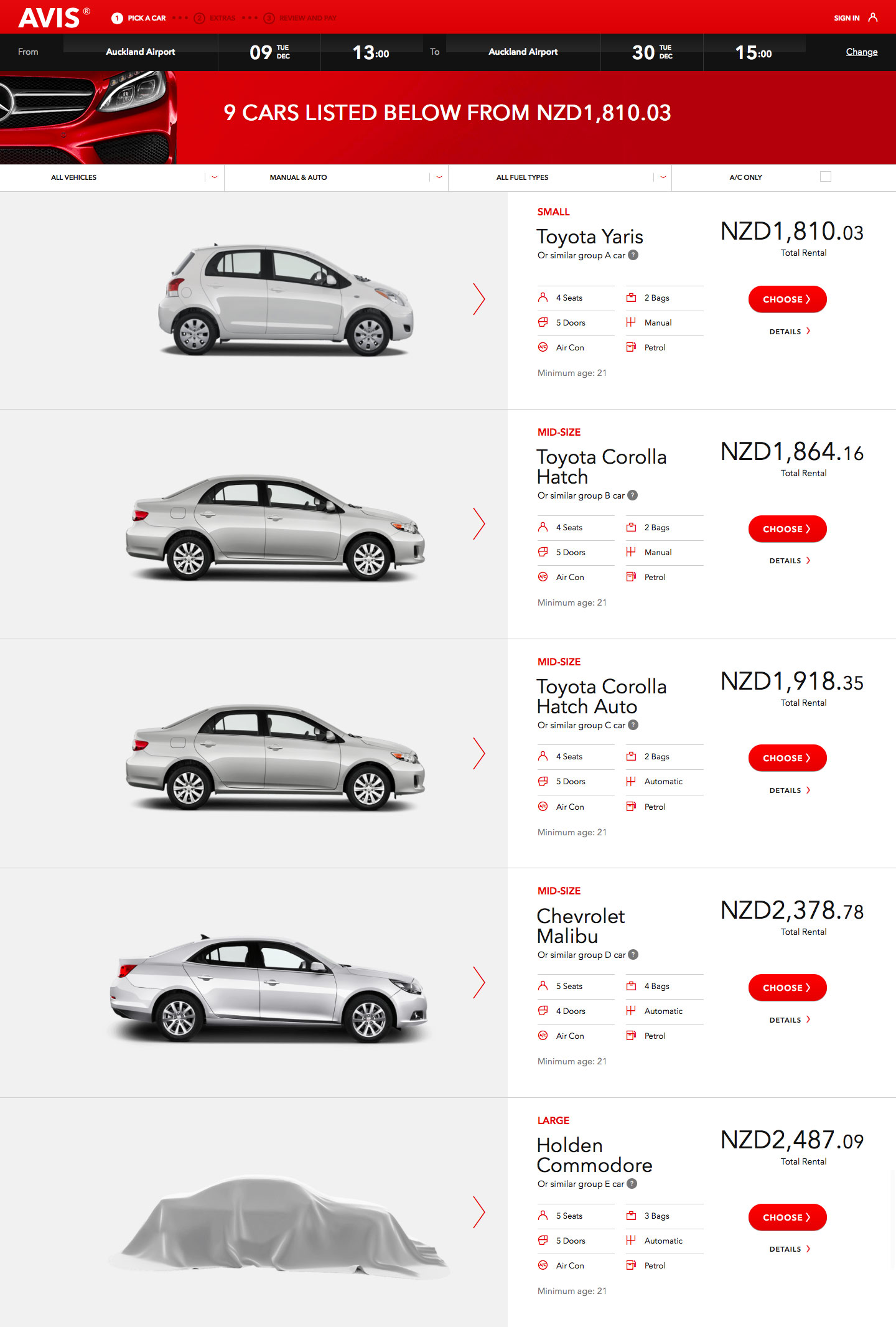Choose the Toyota Yaris rental

click(787, 299)
